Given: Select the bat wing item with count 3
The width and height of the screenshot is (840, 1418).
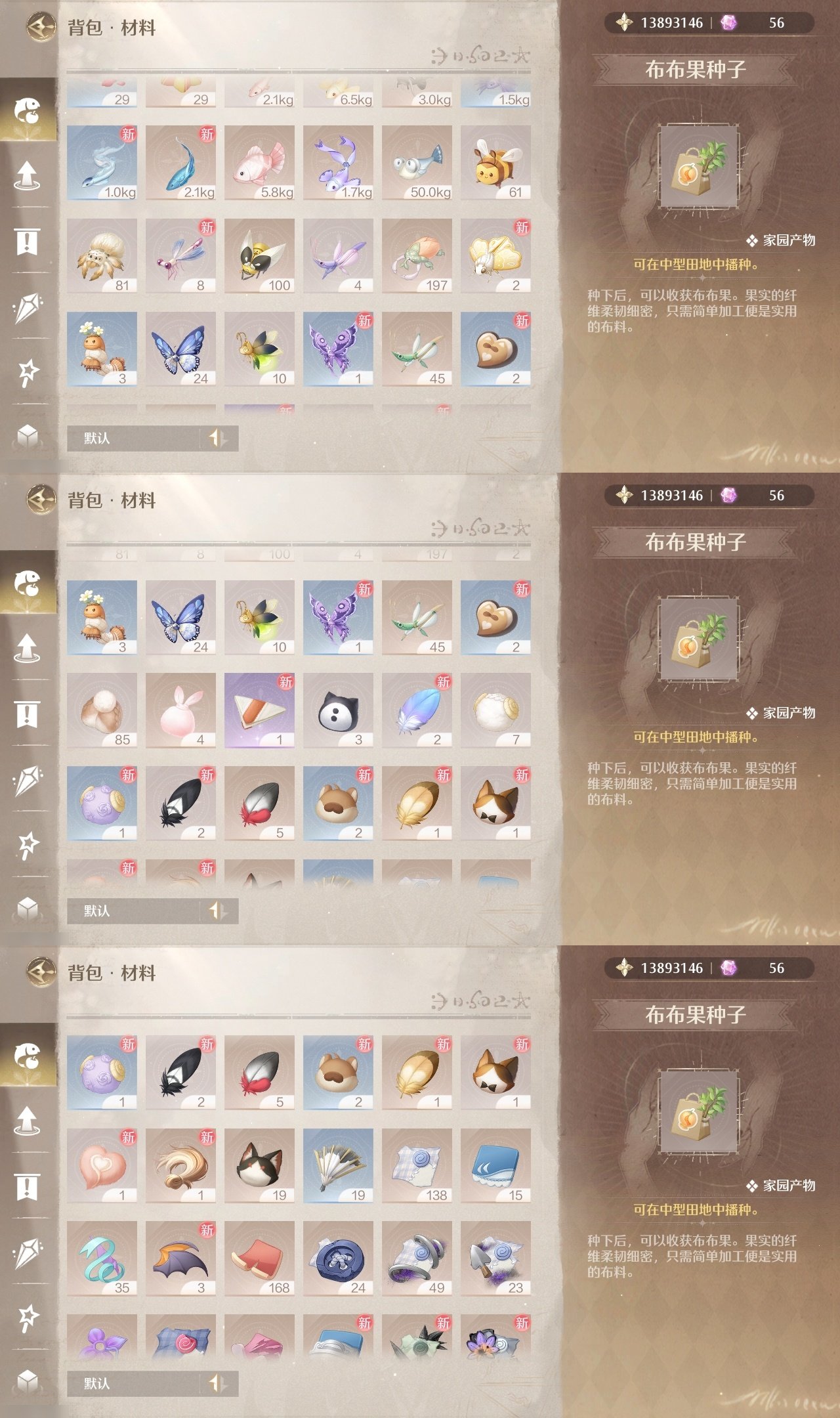Looking at the screenshot, I should 180,1258.
